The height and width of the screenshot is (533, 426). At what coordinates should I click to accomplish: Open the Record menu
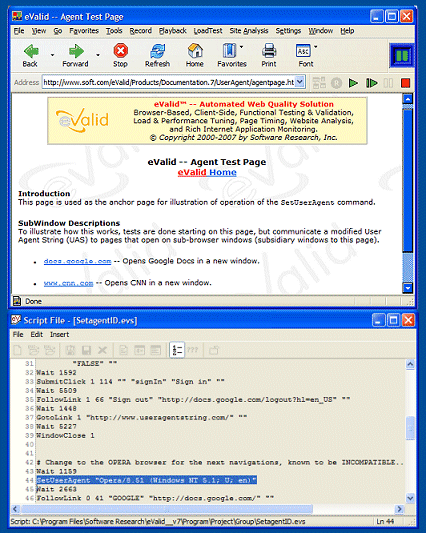click(x=140, y=31)
